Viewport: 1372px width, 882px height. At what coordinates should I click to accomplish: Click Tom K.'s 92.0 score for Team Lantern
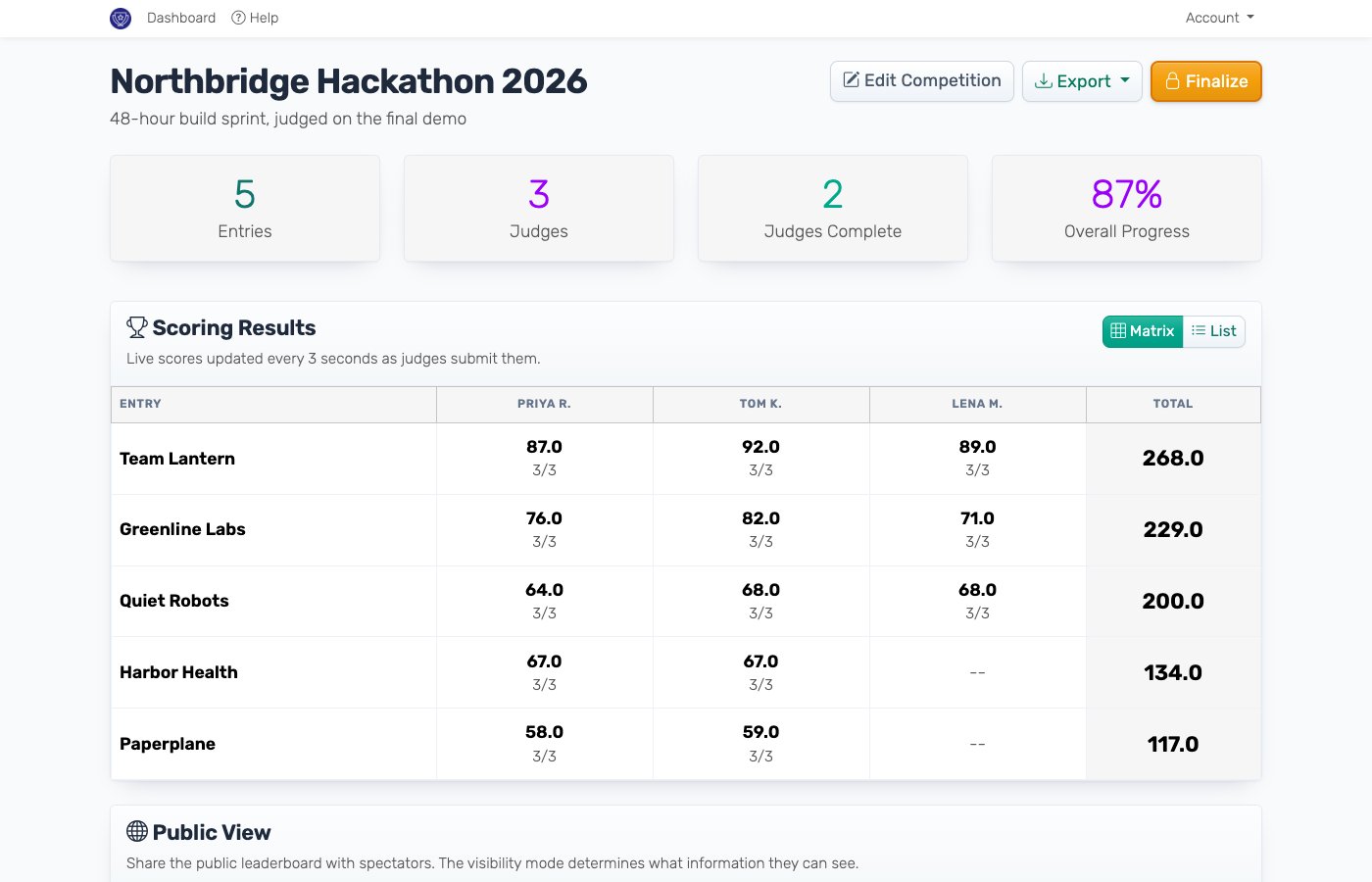click(761, 447)
